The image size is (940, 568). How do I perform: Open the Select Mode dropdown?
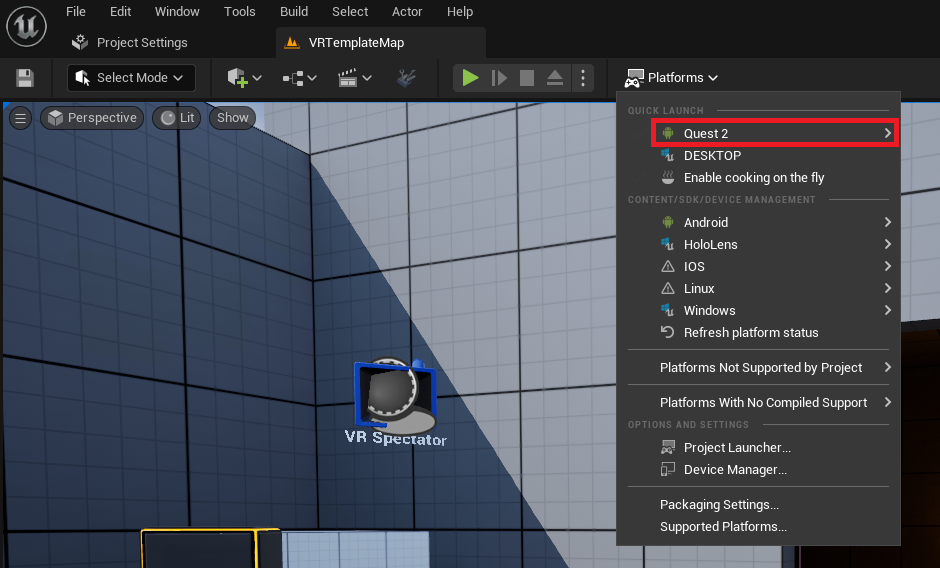pos(131,78)
